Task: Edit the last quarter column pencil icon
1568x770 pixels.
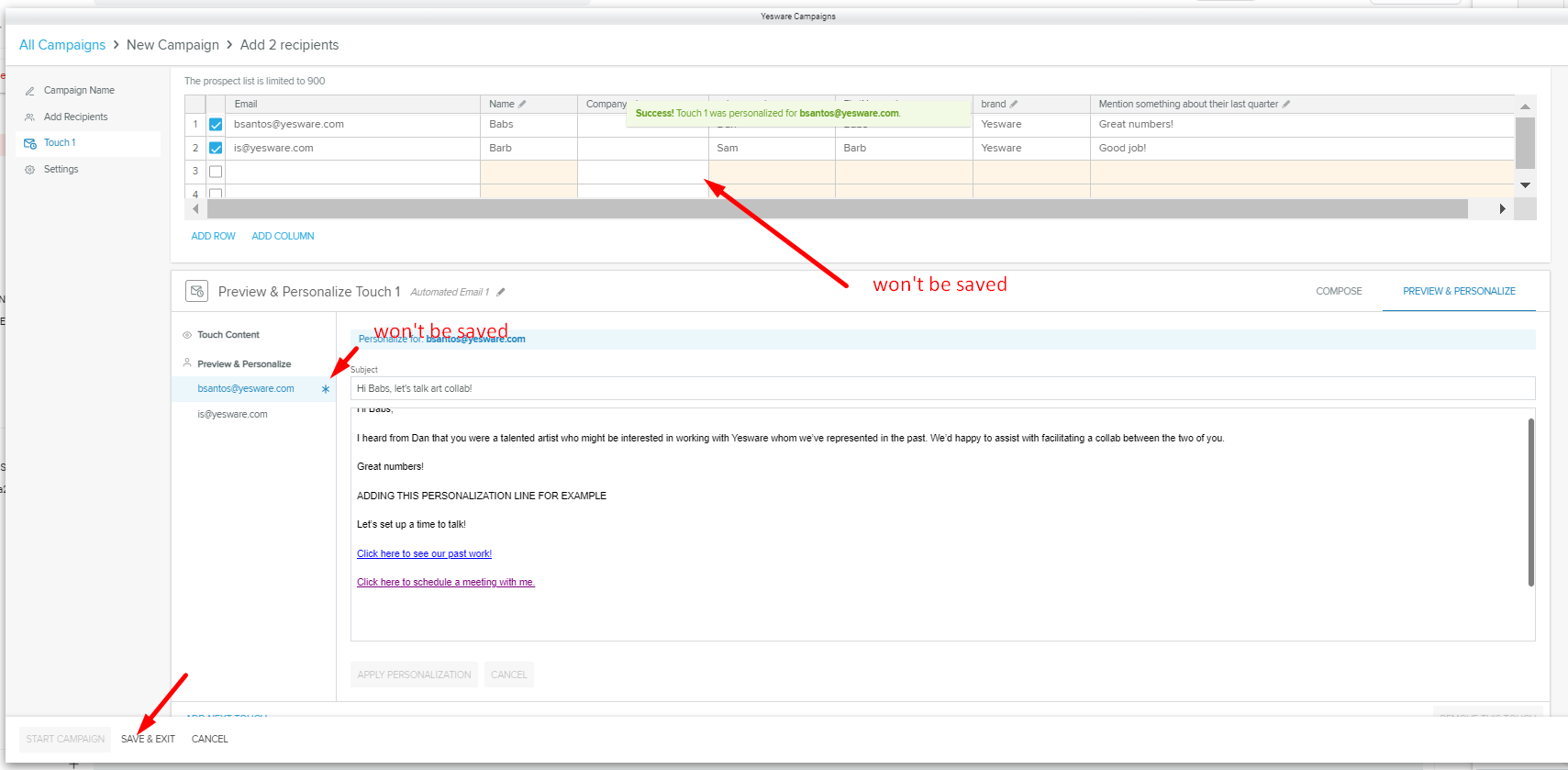Action: tap(1286, 105)
